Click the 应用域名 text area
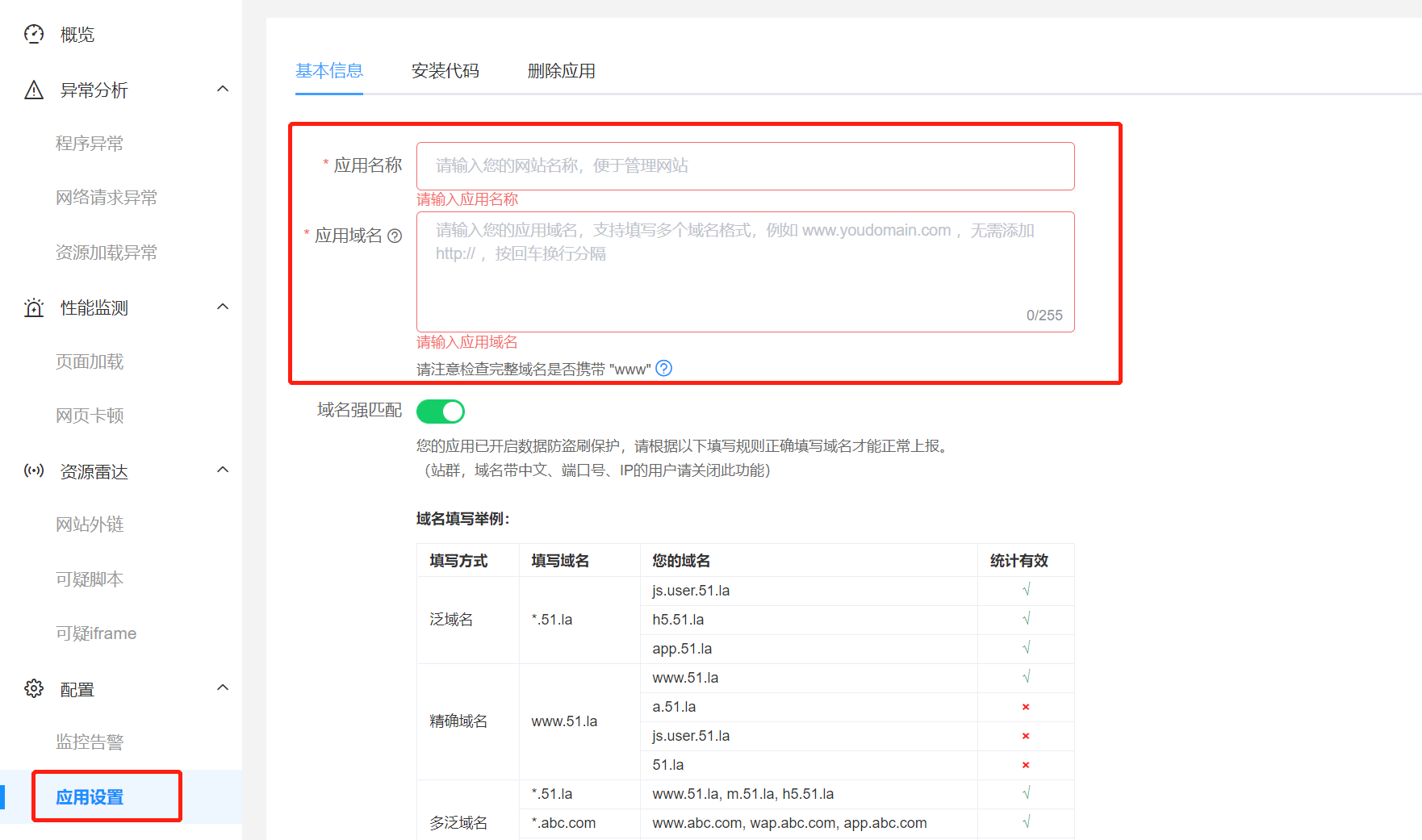1422x840 pixels. click(746, 272)
